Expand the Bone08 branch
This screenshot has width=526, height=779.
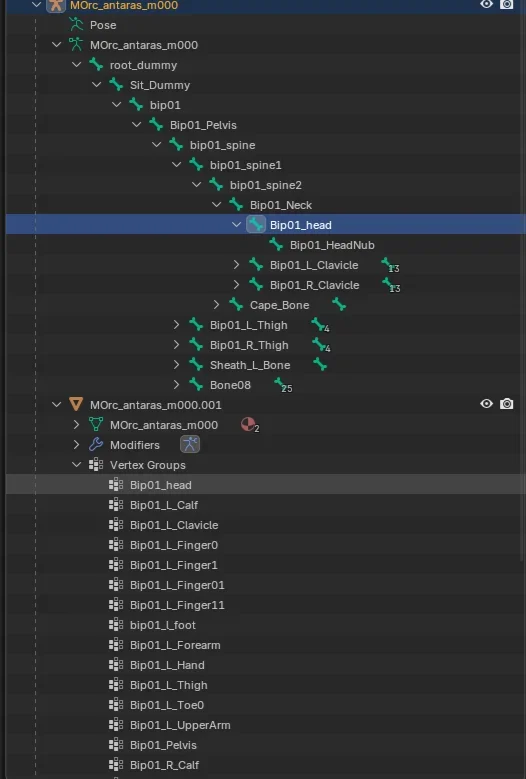tap(176, 385)
